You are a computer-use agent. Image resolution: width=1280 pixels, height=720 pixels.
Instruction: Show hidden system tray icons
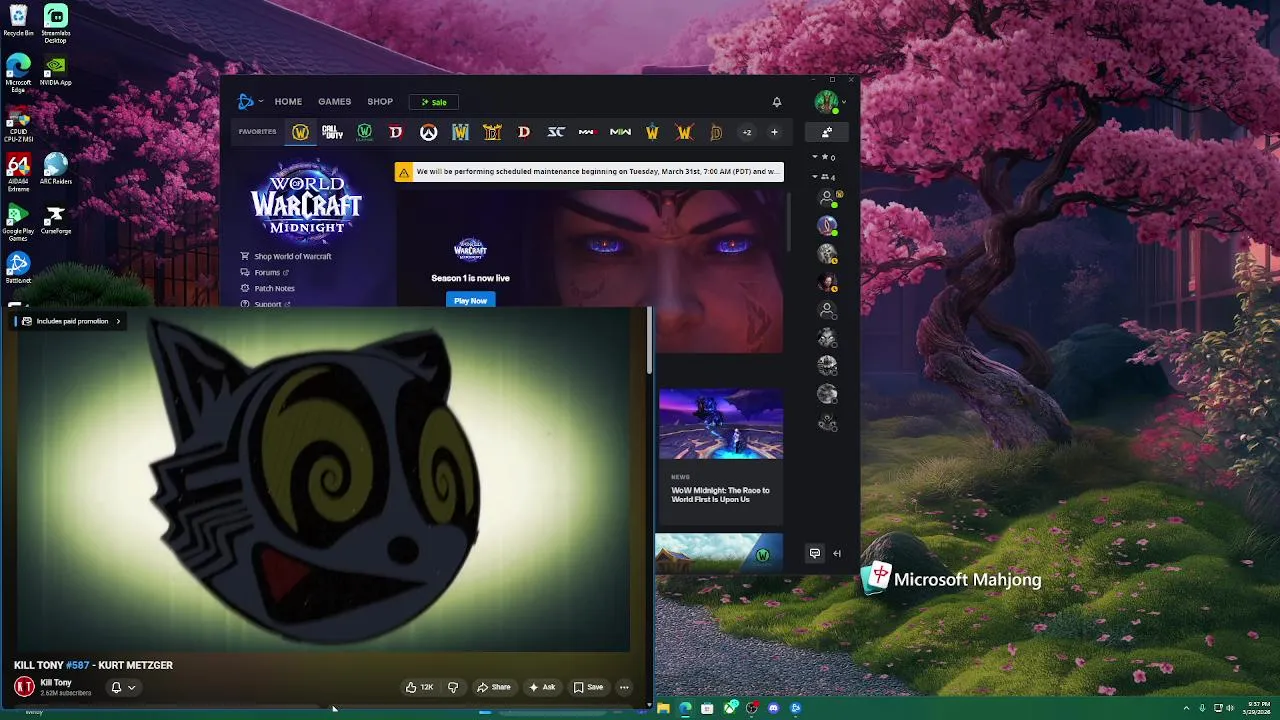pyautogui.click(x=1186, y=708)
